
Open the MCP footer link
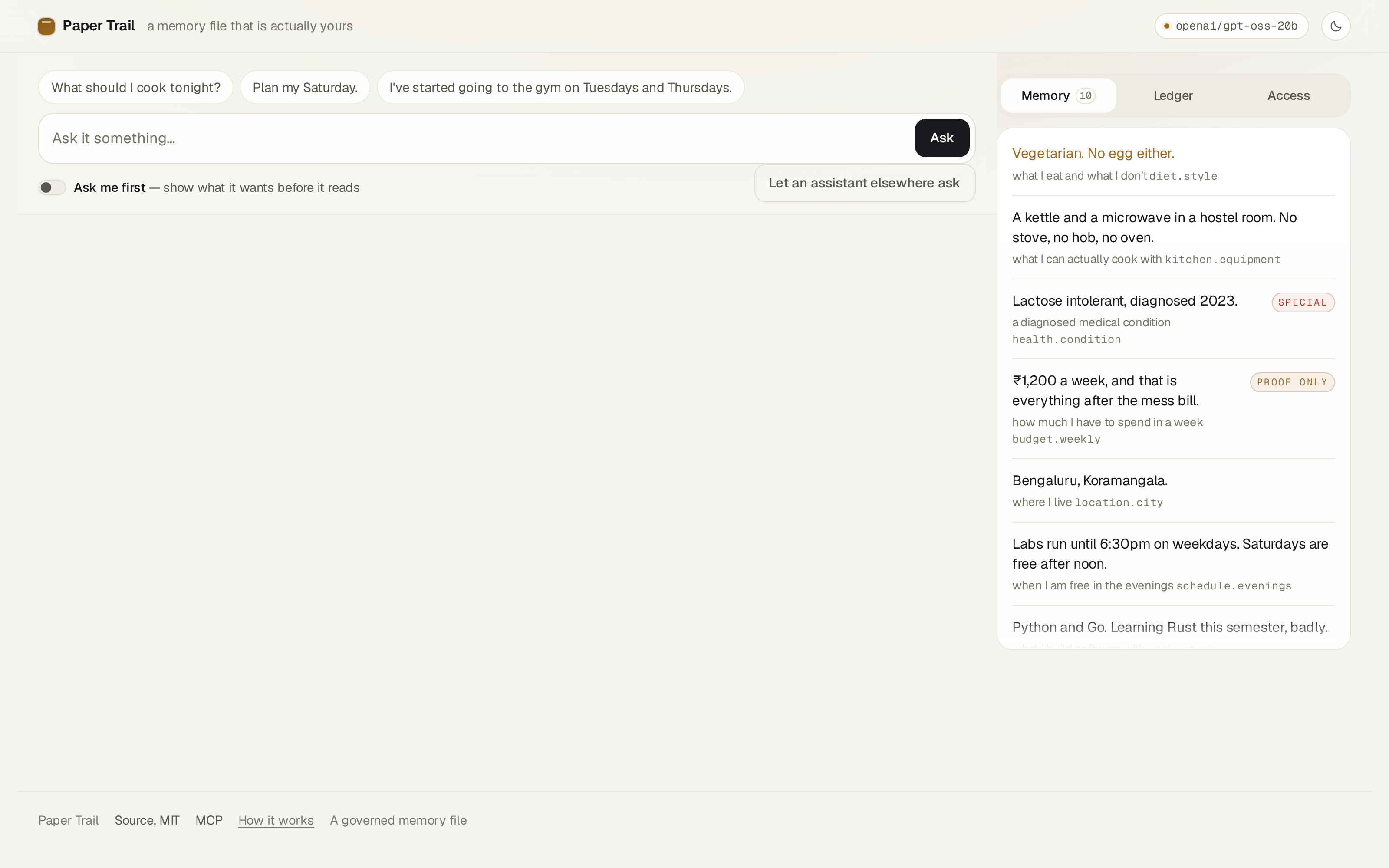click(209, 820)
